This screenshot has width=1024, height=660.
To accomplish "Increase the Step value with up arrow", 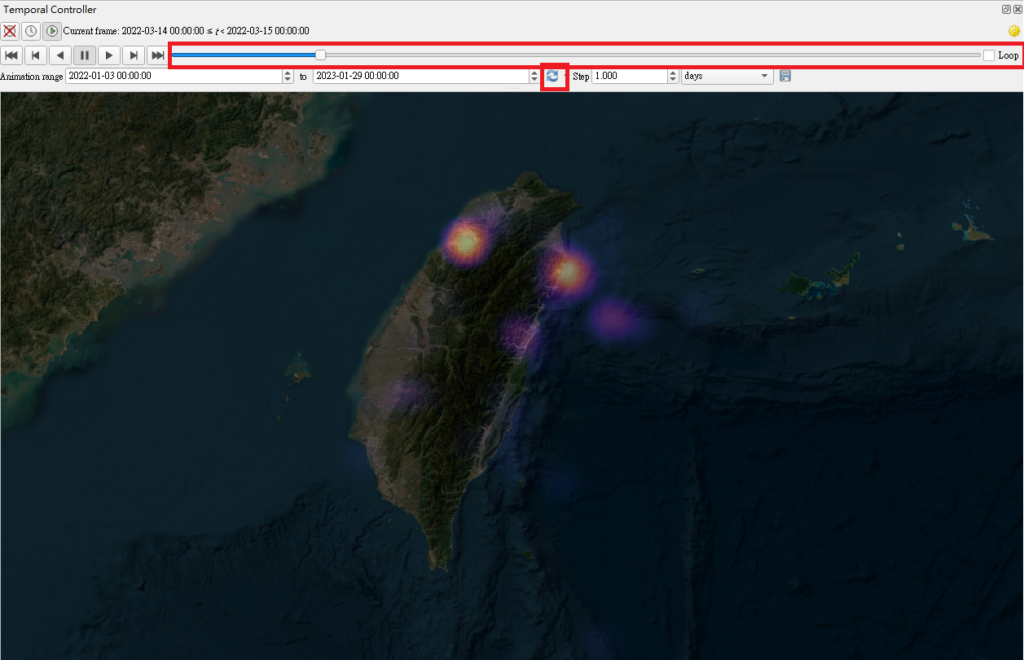I will [x=673, y=72].
